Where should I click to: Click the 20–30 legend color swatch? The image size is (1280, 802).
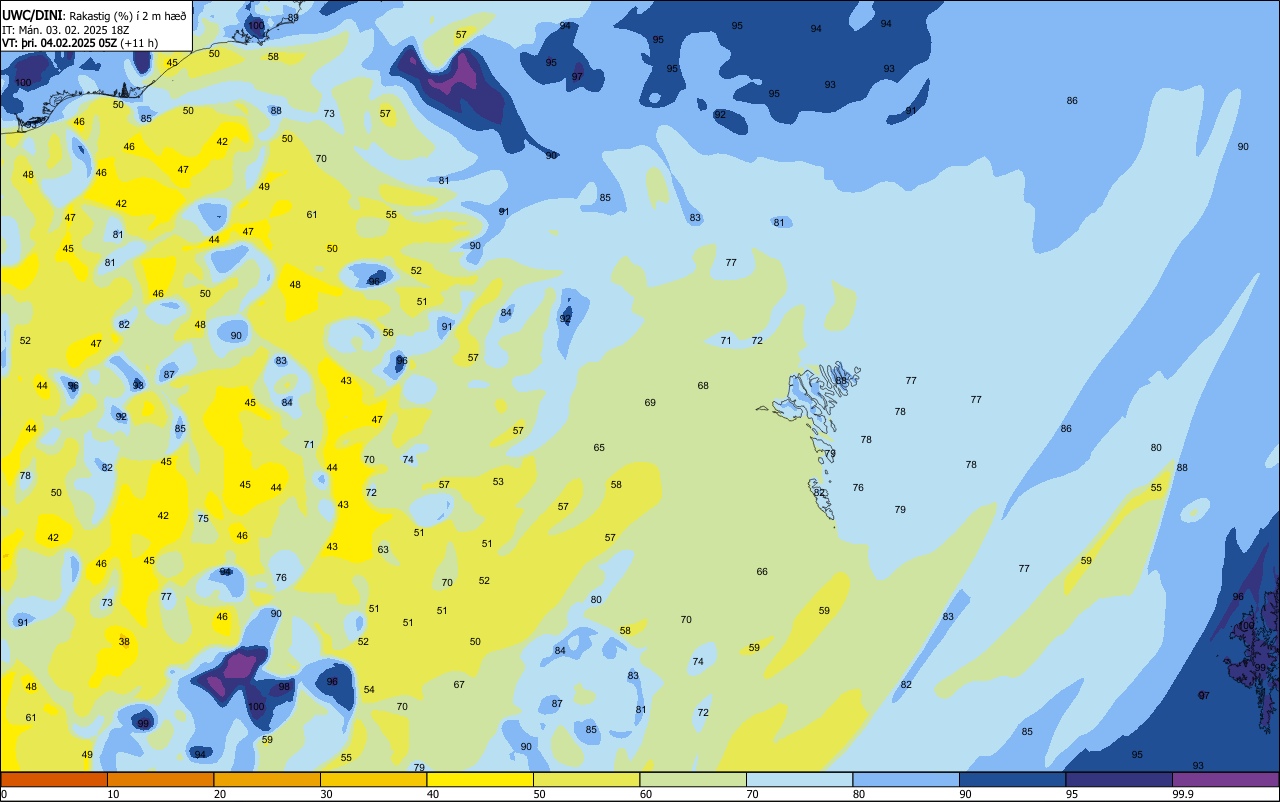(x=267, y=779)
